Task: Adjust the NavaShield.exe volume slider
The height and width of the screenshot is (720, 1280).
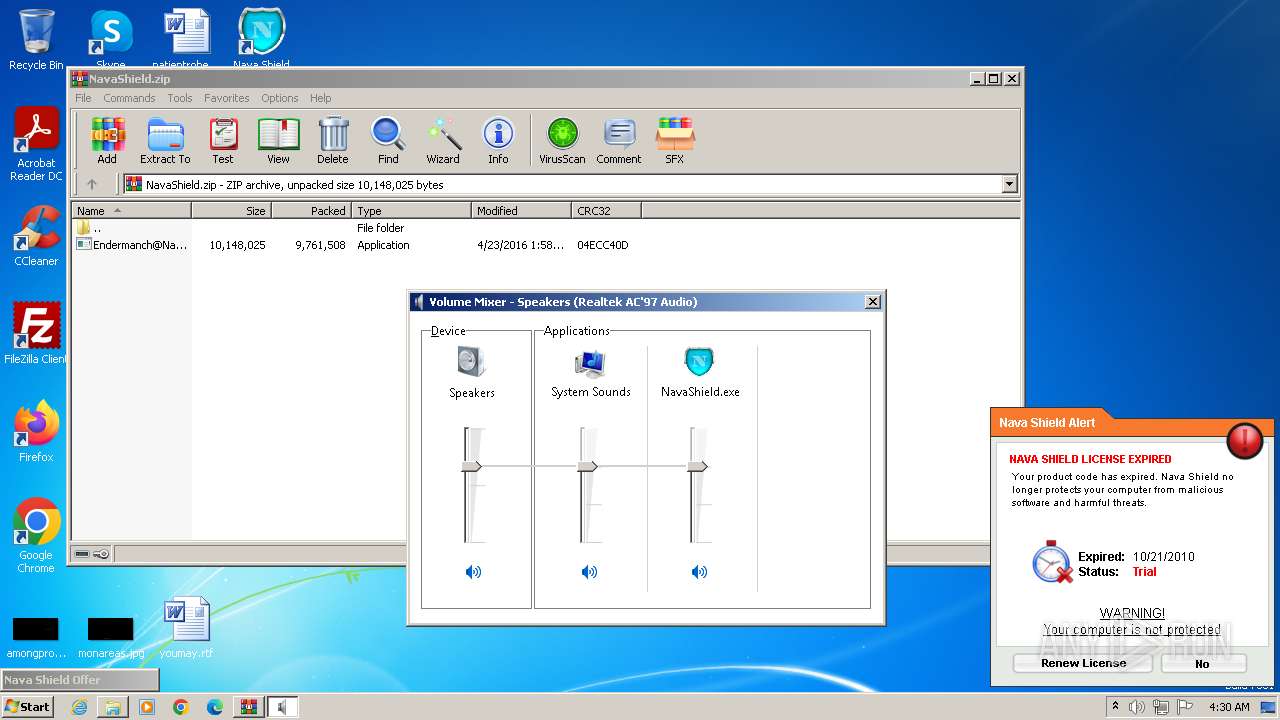Action: [697, 466]
